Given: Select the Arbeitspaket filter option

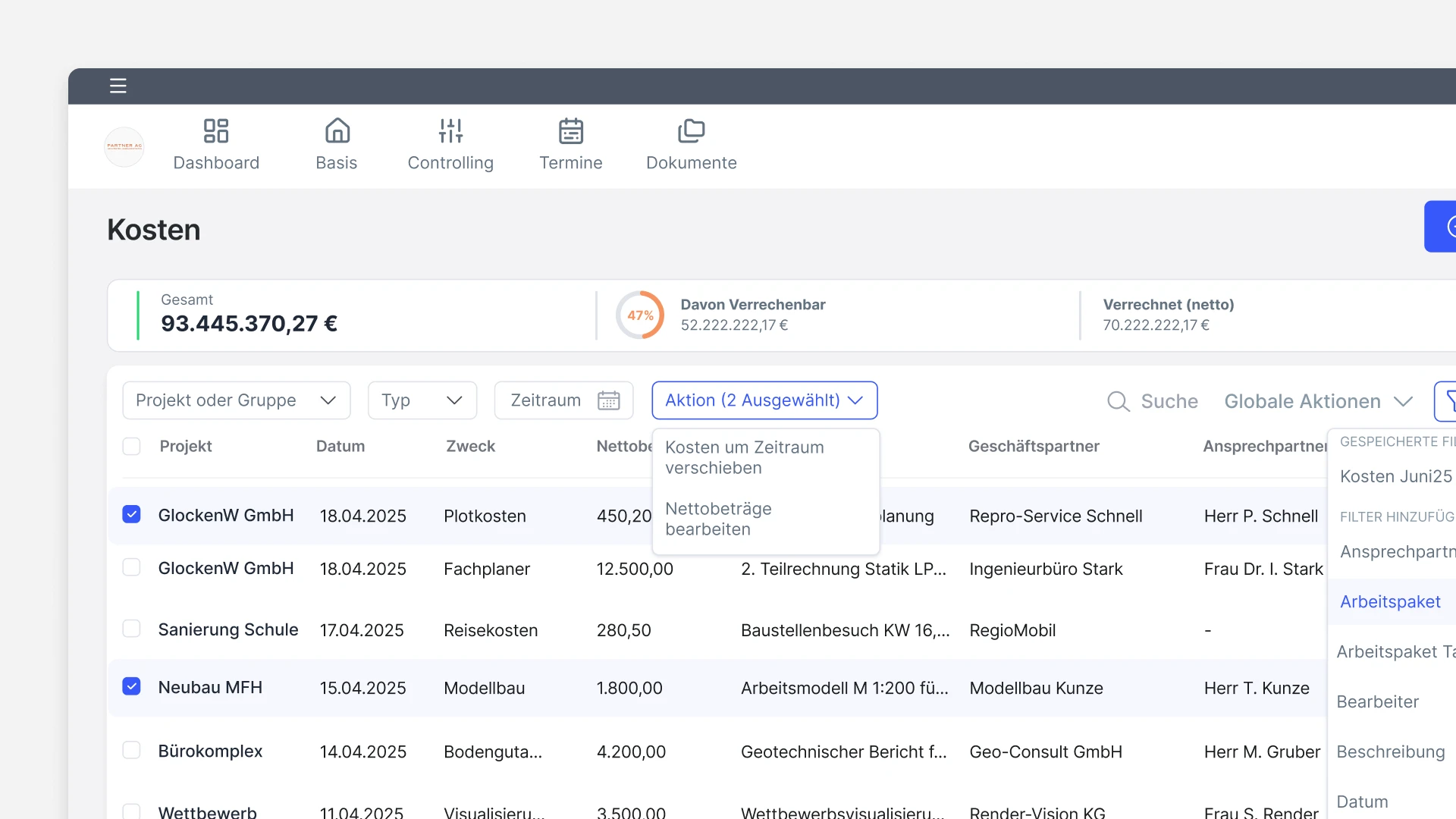Looking at the screenshot, I should [1389, 601].
